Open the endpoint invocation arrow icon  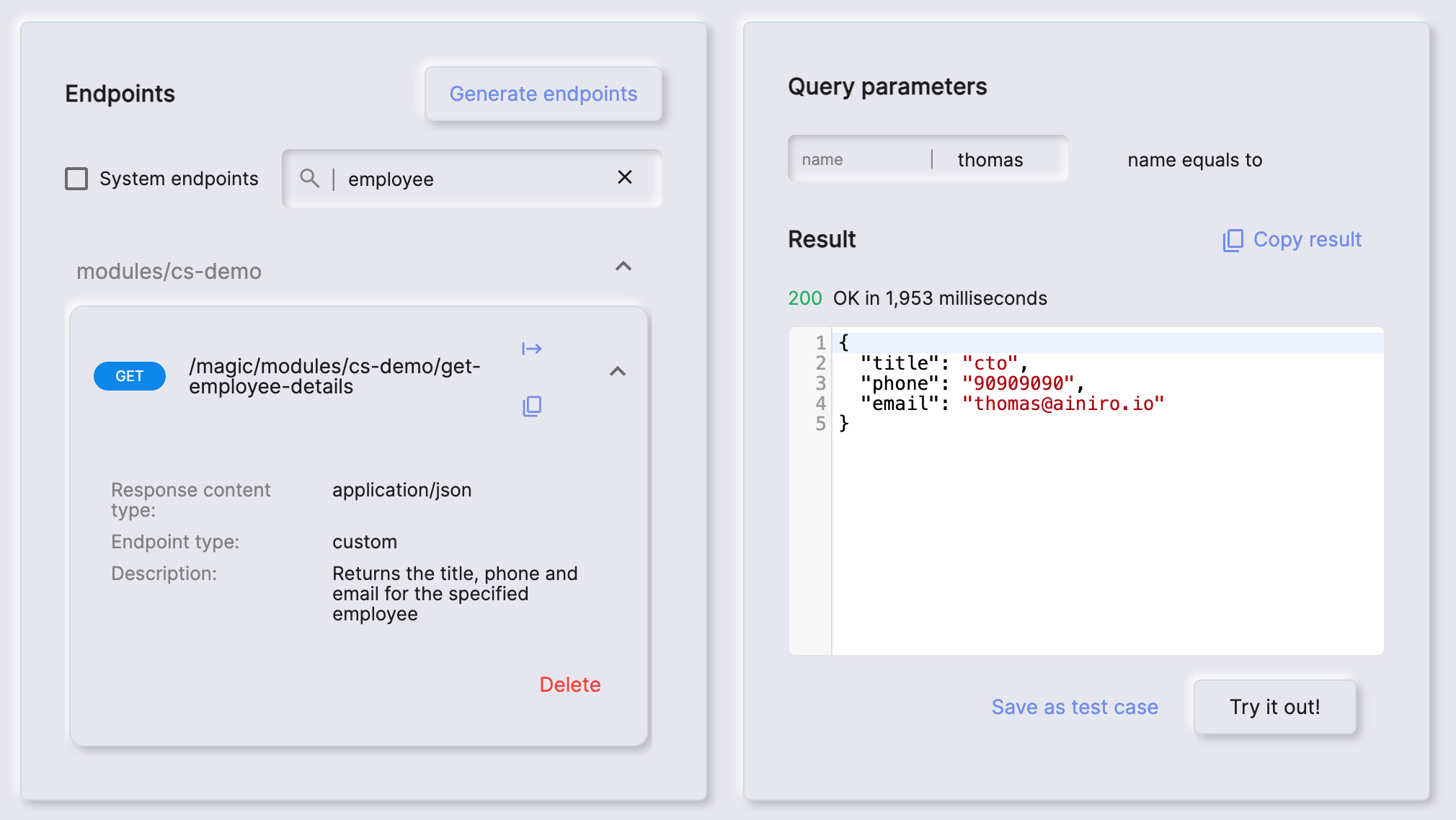click(532, 349)
